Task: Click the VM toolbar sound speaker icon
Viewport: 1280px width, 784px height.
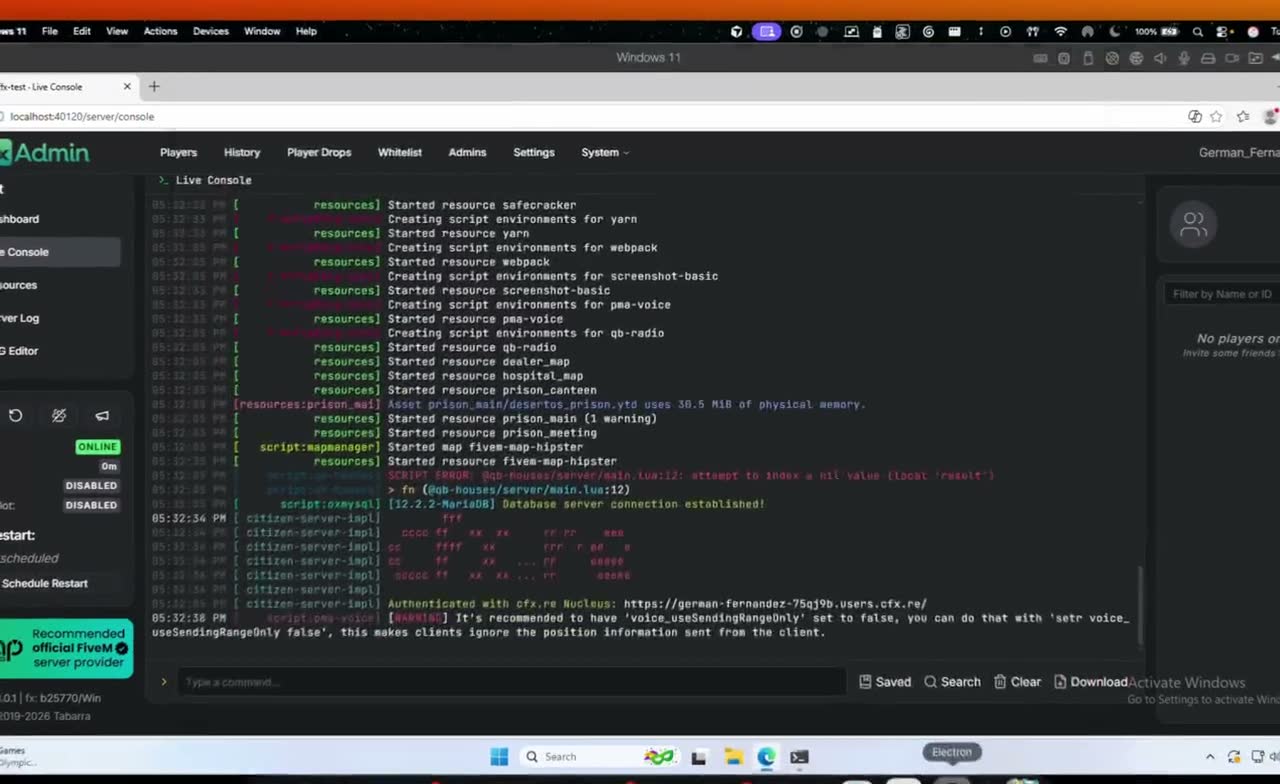Action: [1160, 59]
